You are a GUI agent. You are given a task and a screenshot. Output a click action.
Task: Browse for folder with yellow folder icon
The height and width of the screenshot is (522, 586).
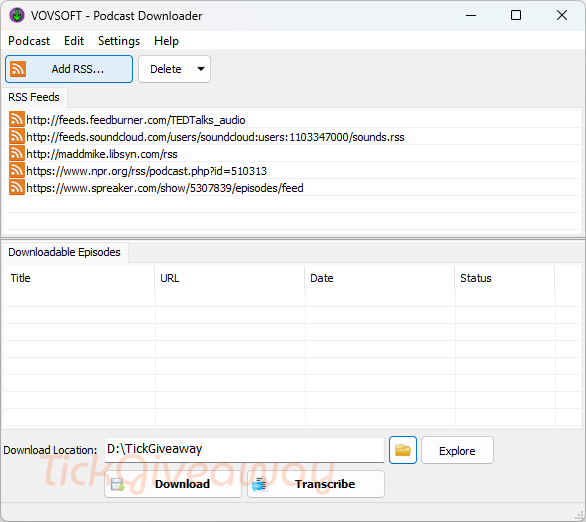click(x=403, y=450)
